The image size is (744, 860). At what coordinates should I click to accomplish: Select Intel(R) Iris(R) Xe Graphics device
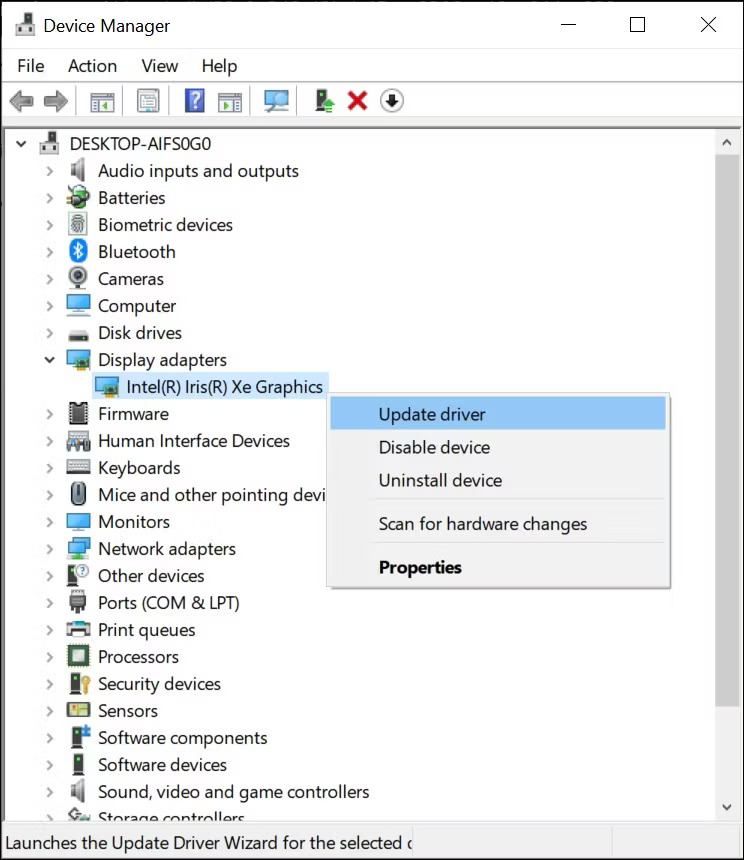(224, 387)
